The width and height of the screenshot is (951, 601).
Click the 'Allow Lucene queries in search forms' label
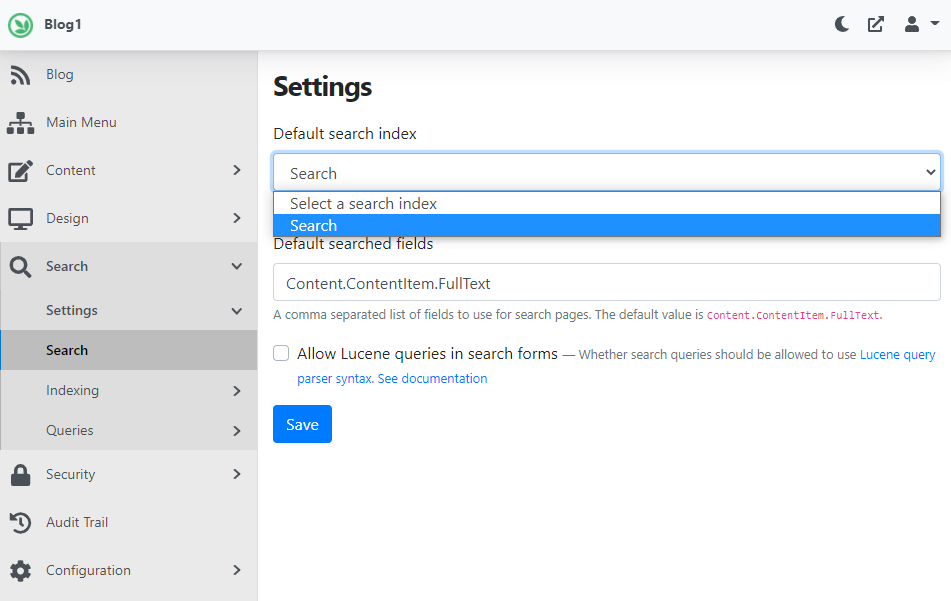(427, 354)
